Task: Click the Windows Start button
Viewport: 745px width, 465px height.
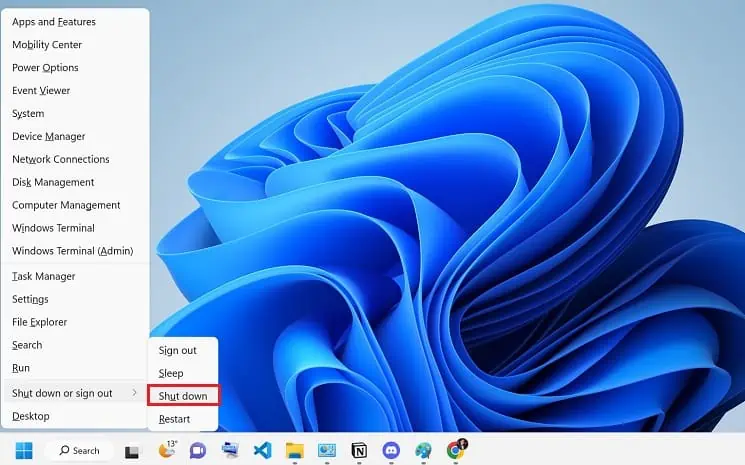Action: click(x=23, y=451)
